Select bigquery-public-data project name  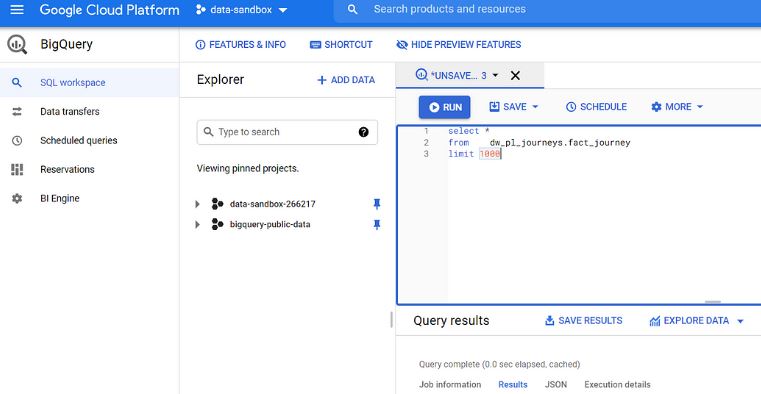(270, 225)
